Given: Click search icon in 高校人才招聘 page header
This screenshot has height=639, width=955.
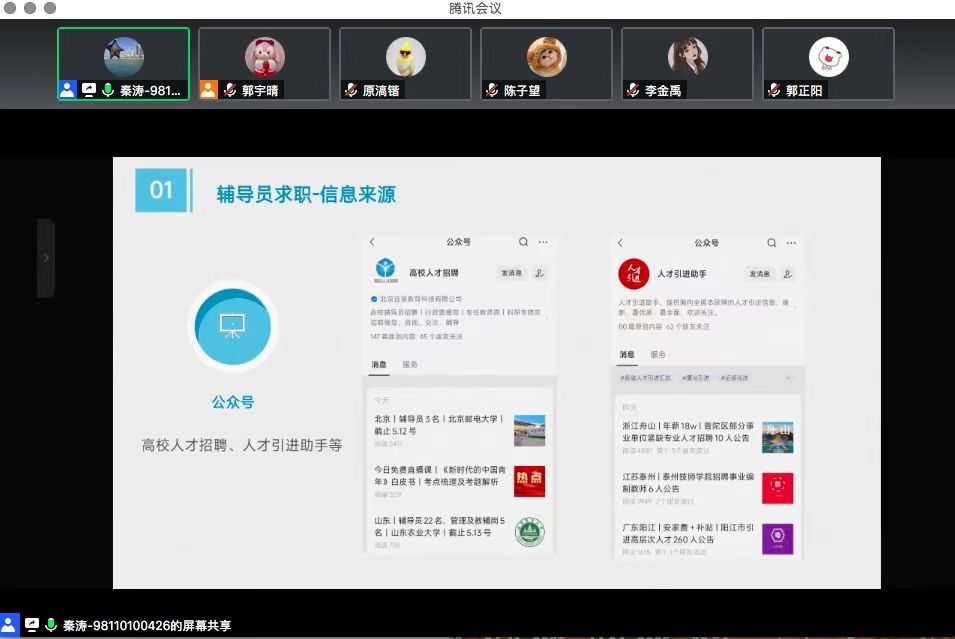Looking at the screenshot, I should [x=523, y=242].
